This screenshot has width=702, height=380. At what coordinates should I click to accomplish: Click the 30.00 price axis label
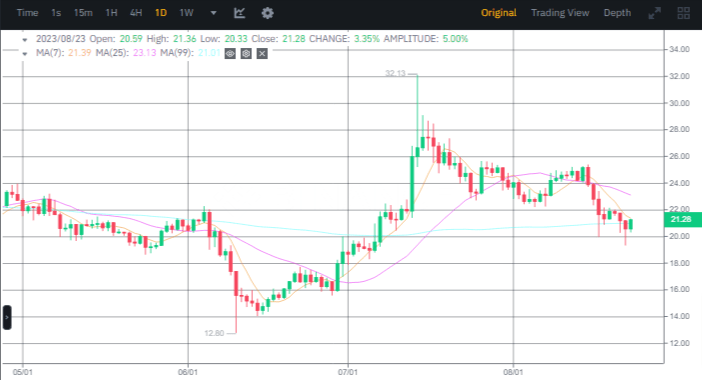[679, 103]
